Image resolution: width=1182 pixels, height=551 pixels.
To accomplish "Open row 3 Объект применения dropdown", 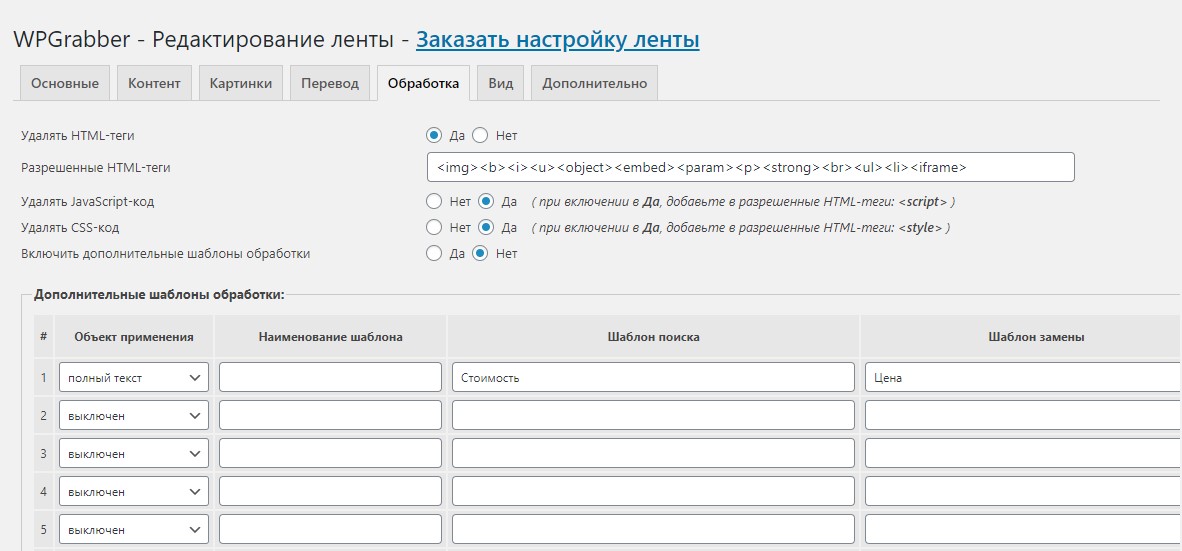I will (134, 454).
